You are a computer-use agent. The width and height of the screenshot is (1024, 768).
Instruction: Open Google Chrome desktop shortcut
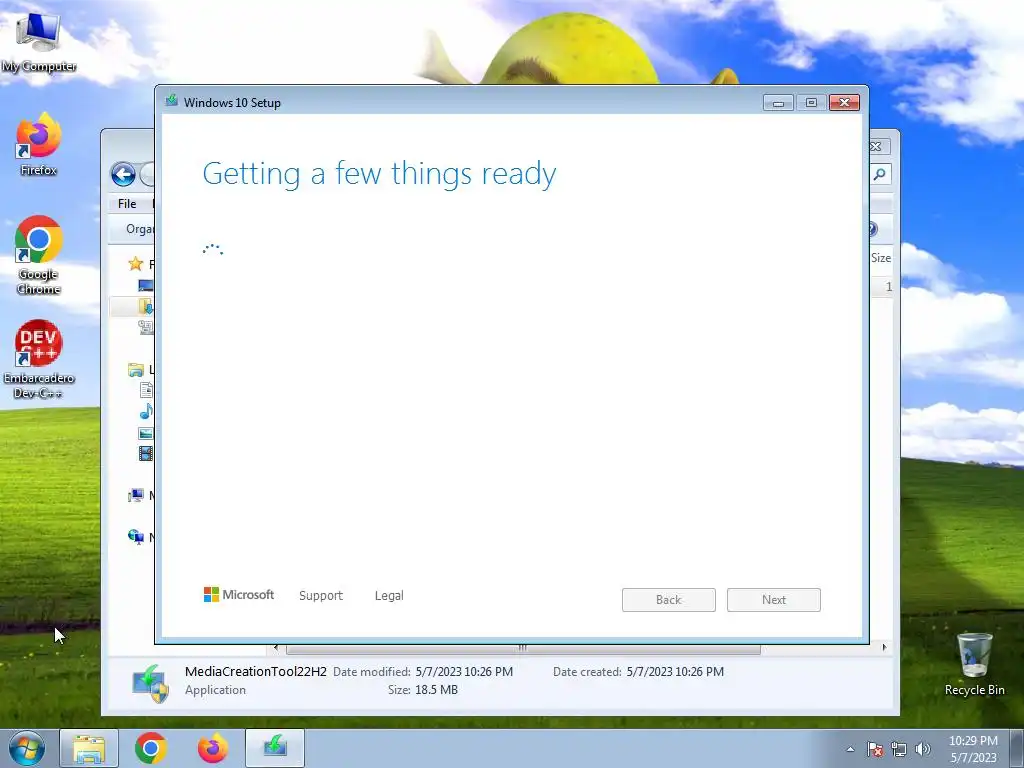point(38,255)
